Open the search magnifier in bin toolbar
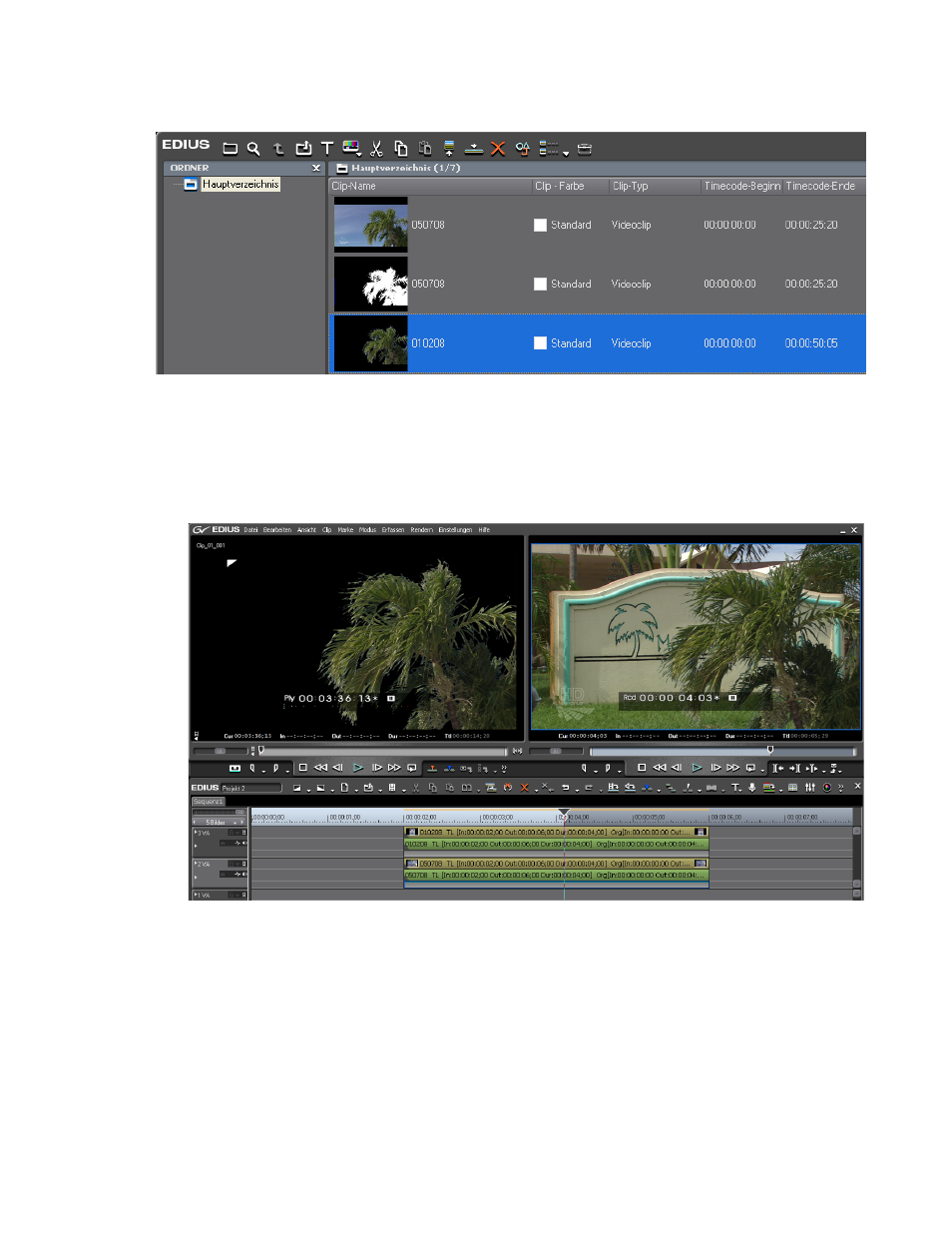952x1233 pixels. pos(253,149)
